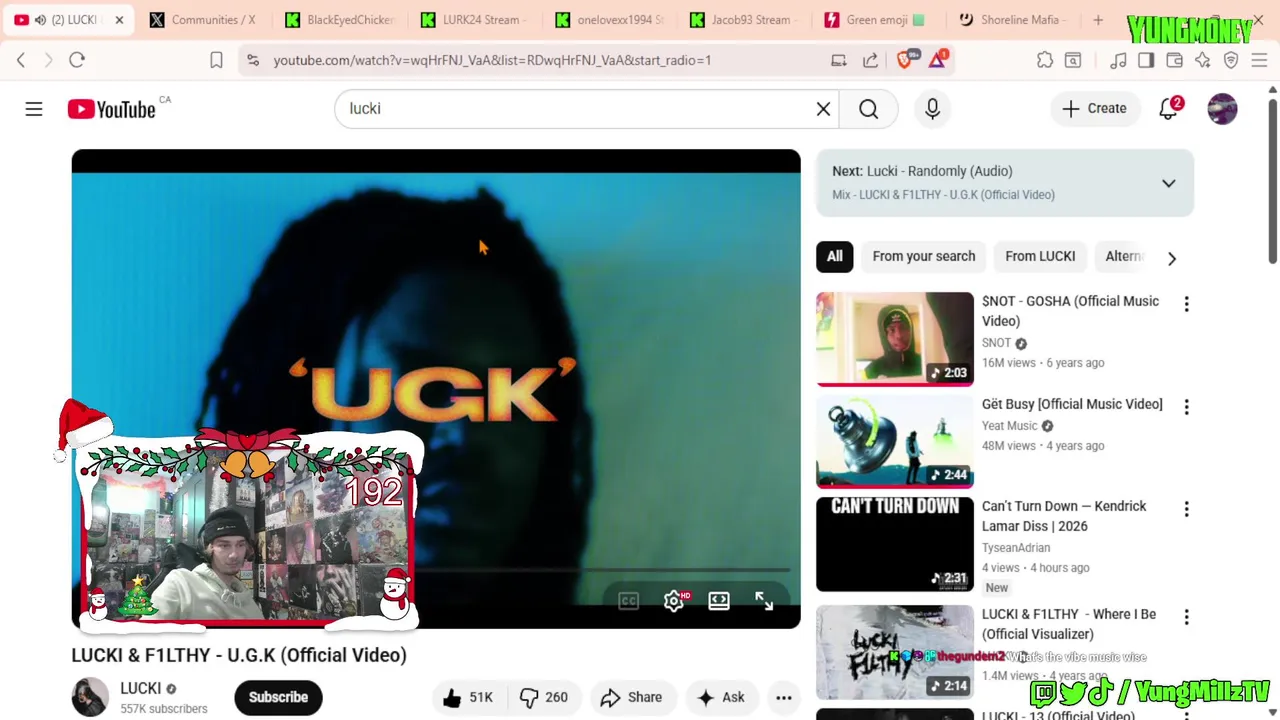Screen dimensions: 1280x720
Task: Open the LUCKI channel avatar
Action: (90, 697)
